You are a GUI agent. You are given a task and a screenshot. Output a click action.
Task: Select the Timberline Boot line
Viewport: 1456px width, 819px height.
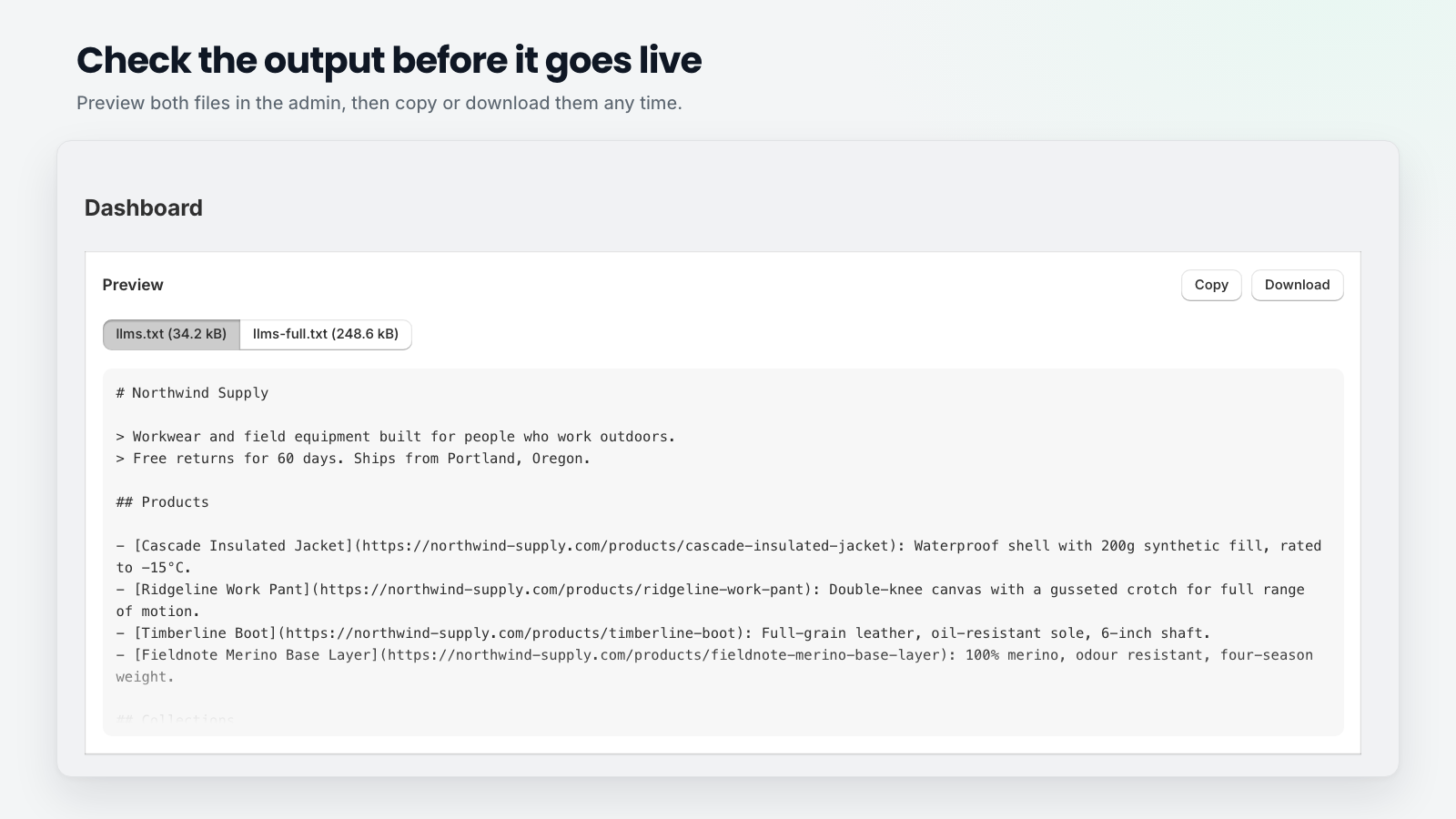[663, 633]
